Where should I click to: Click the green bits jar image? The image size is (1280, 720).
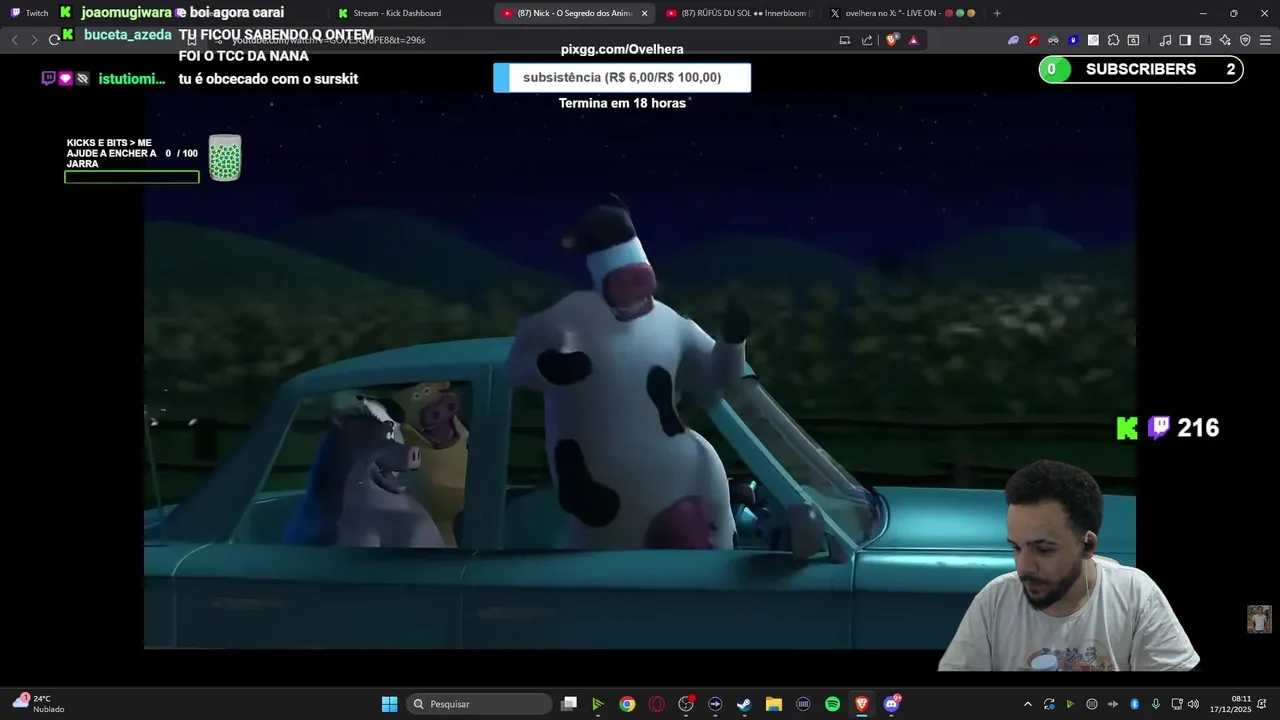point(225,158)
